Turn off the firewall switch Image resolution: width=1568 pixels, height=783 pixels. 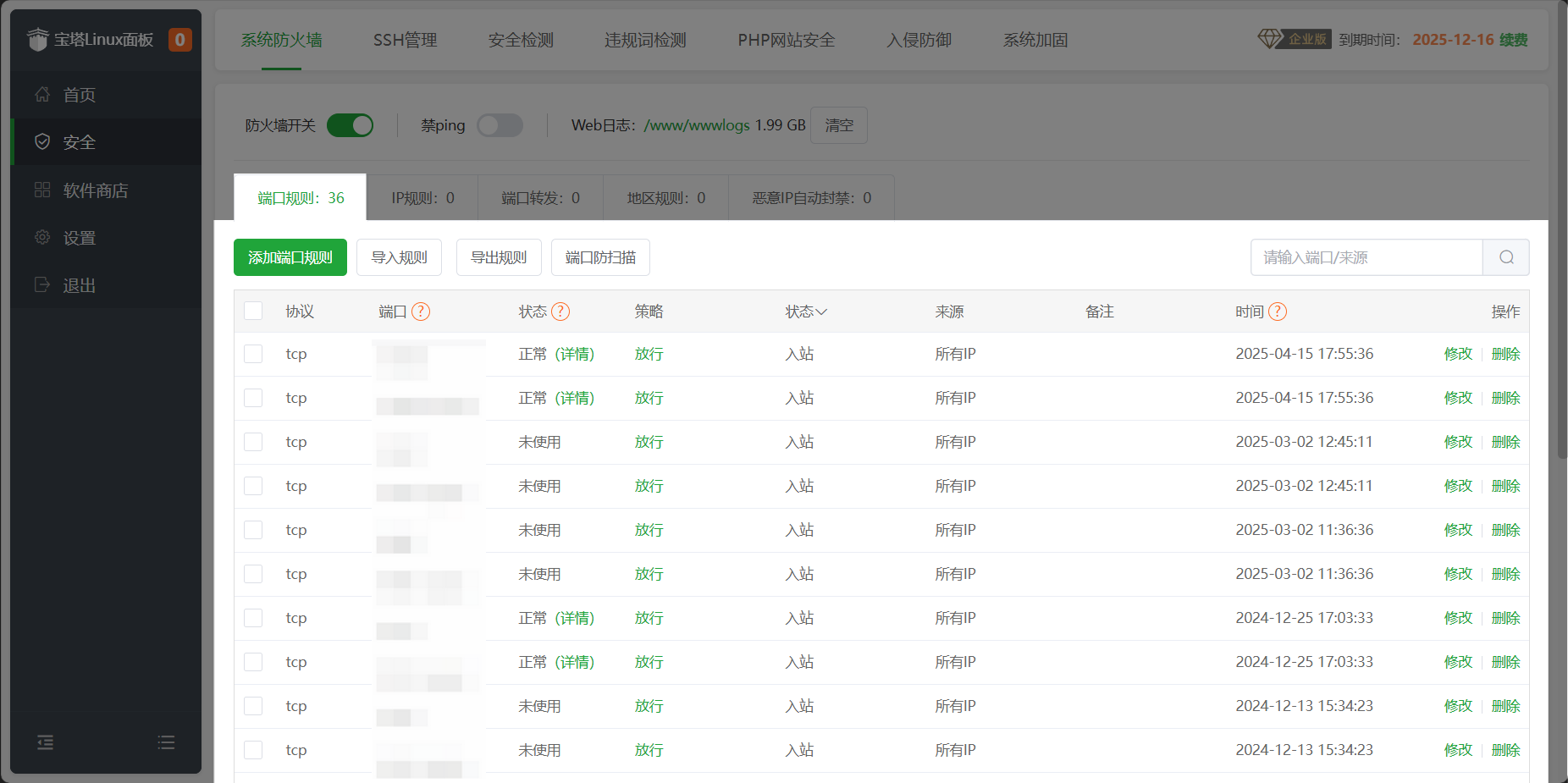coord(351,125)
